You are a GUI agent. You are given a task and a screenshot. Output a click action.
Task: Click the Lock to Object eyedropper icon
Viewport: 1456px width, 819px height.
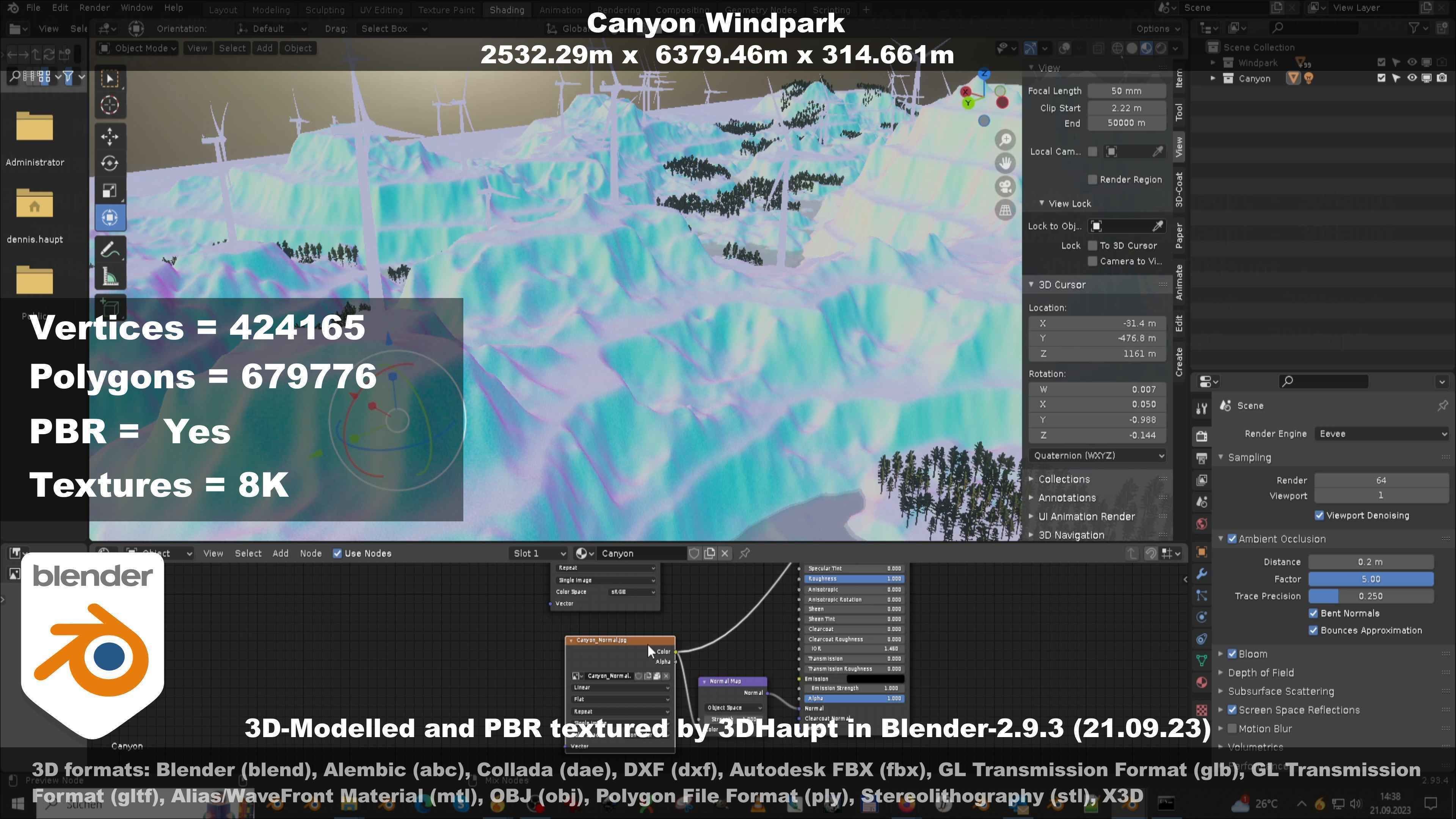[1158, 226]
